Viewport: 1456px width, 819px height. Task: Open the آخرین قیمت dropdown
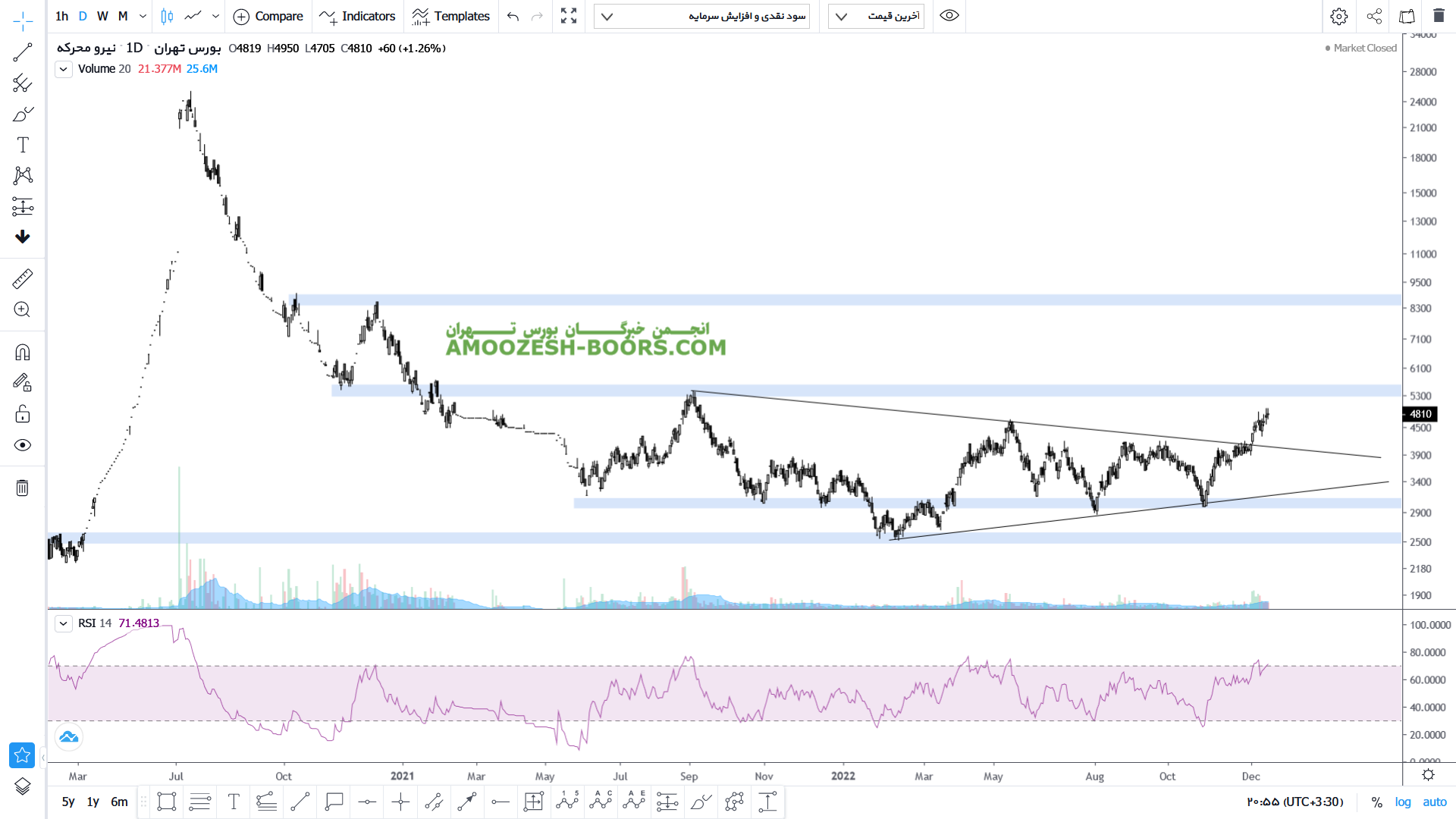click(876, 16)
